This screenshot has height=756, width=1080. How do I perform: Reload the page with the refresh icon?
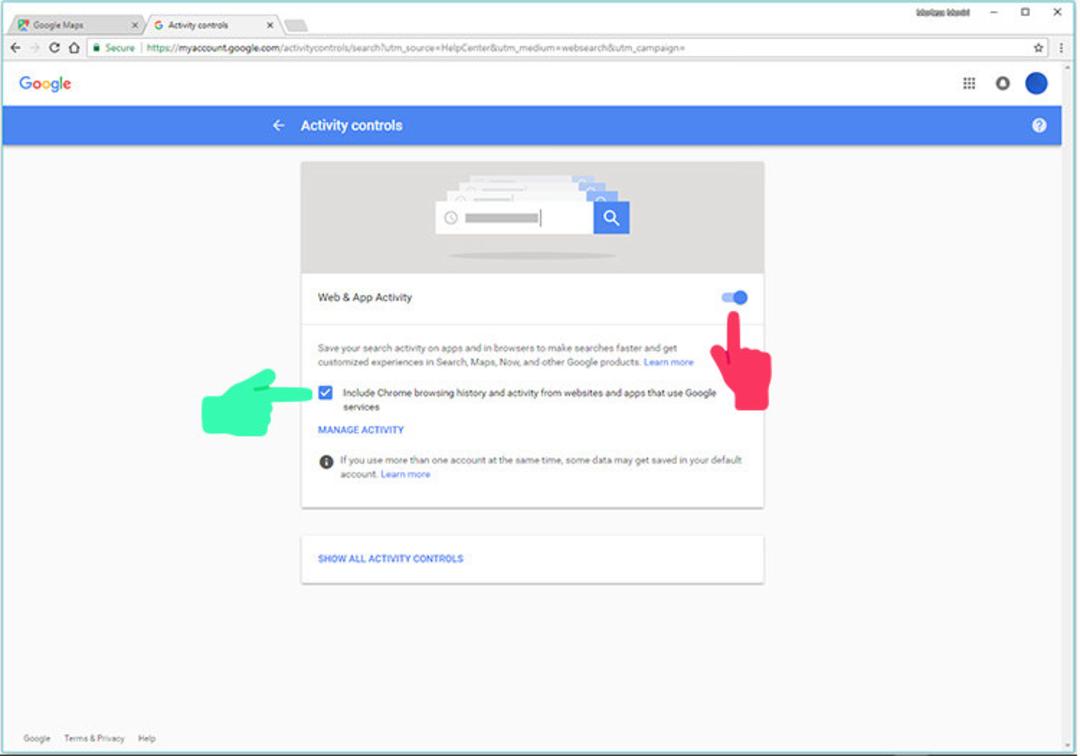(54, 48)
